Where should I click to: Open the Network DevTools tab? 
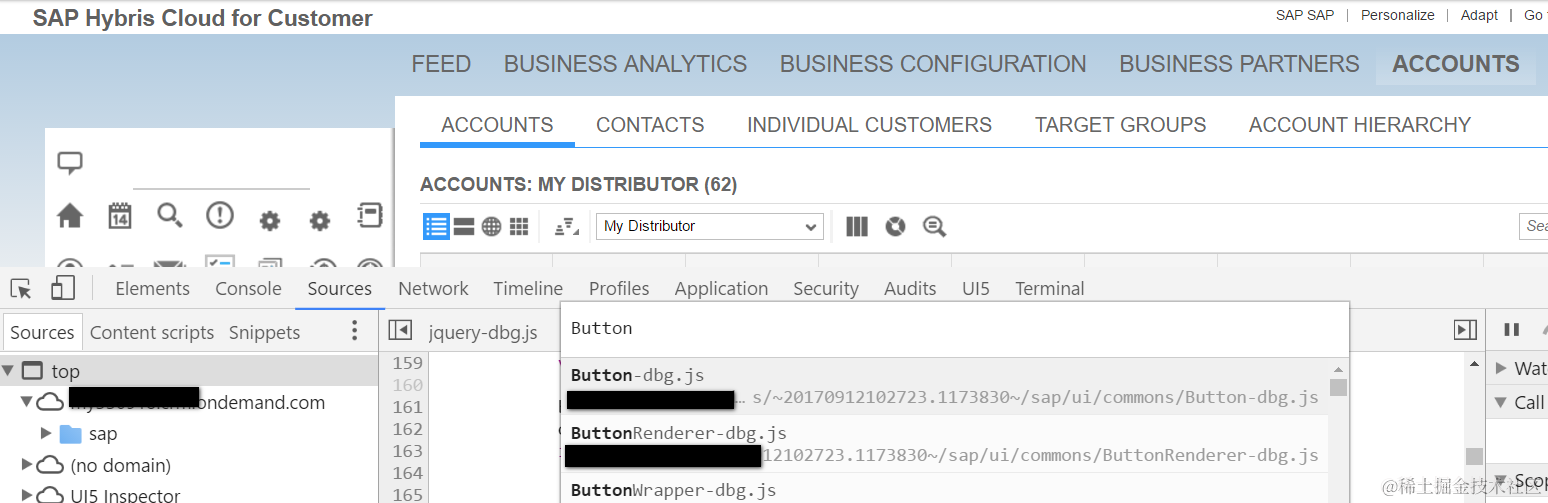coord(433,288)
